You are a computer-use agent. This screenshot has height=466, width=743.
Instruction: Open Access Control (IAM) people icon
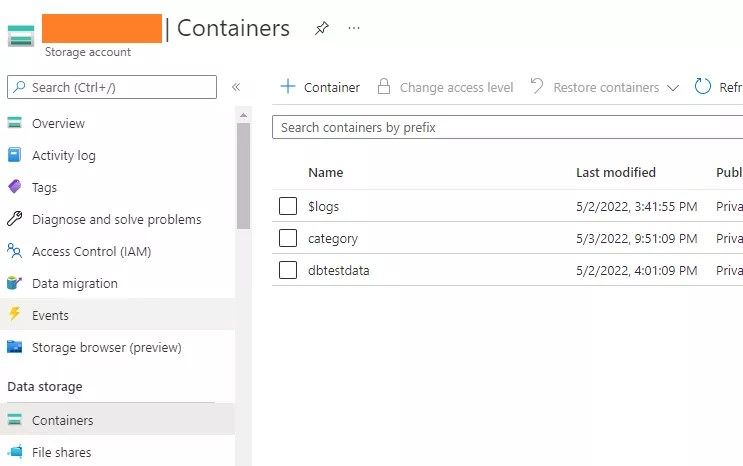click(x=14, y=251)
